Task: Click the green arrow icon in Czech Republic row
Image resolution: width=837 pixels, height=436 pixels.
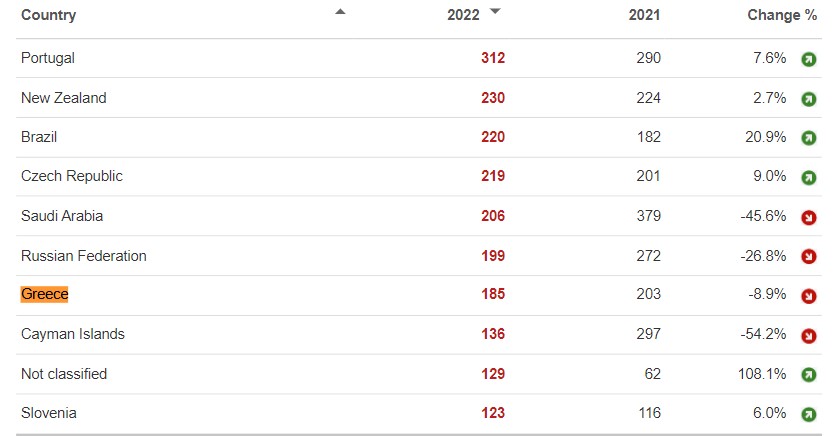Action: point(809,177)
